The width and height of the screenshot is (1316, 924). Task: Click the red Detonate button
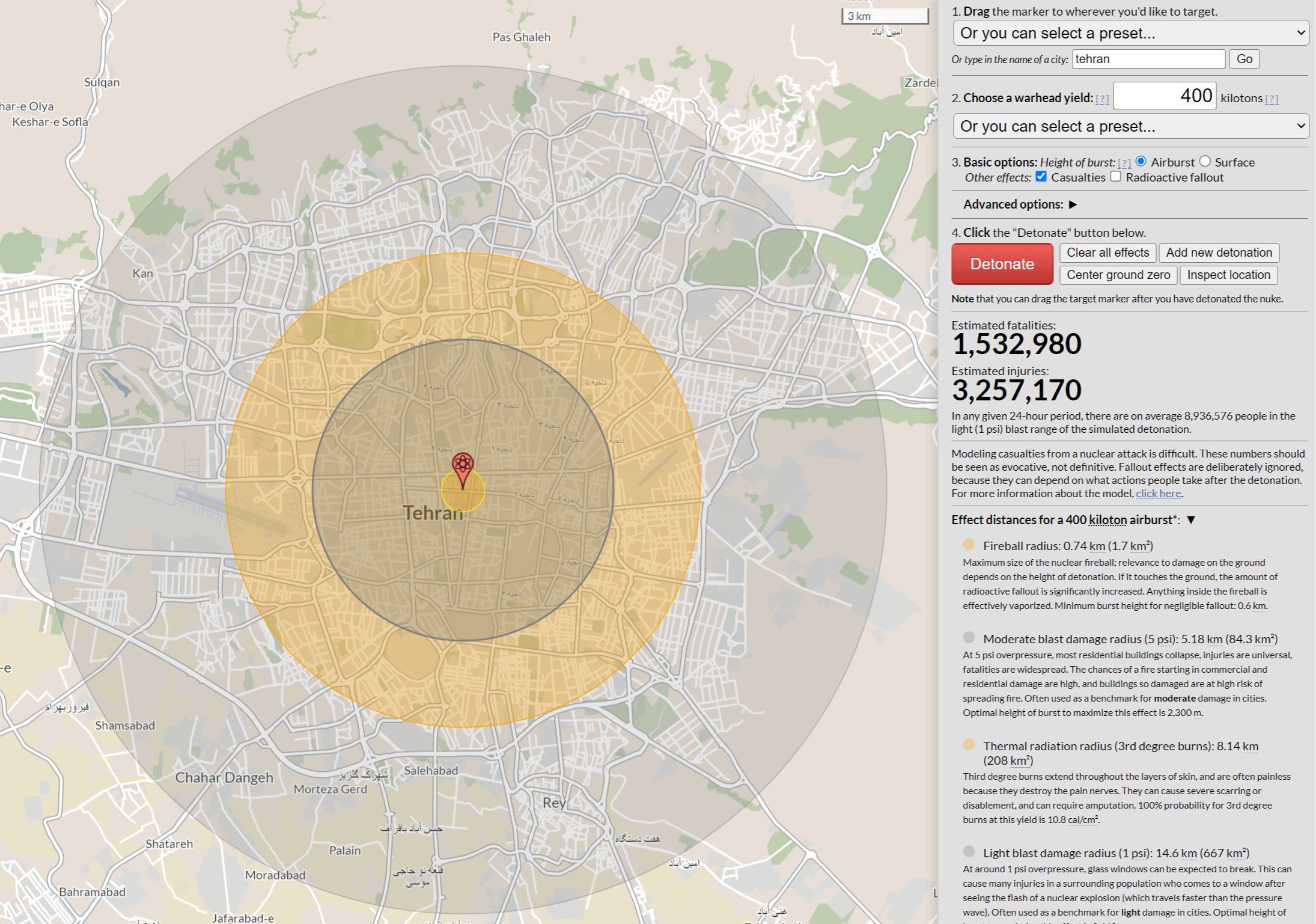(1002, 264)
